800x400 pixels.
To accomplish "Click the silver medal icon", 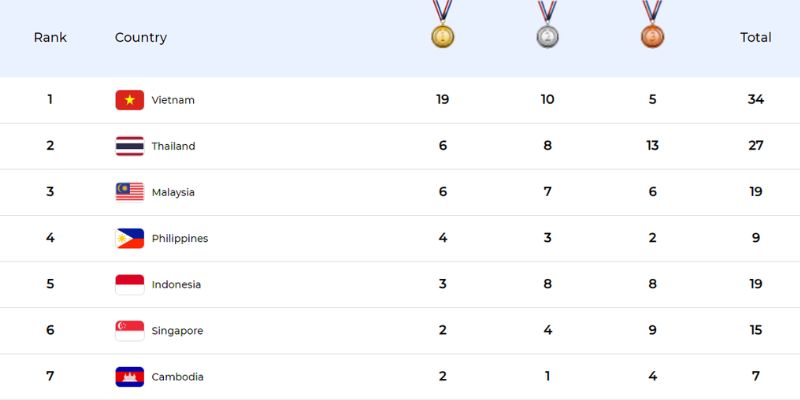I will (x=547, y=35).
